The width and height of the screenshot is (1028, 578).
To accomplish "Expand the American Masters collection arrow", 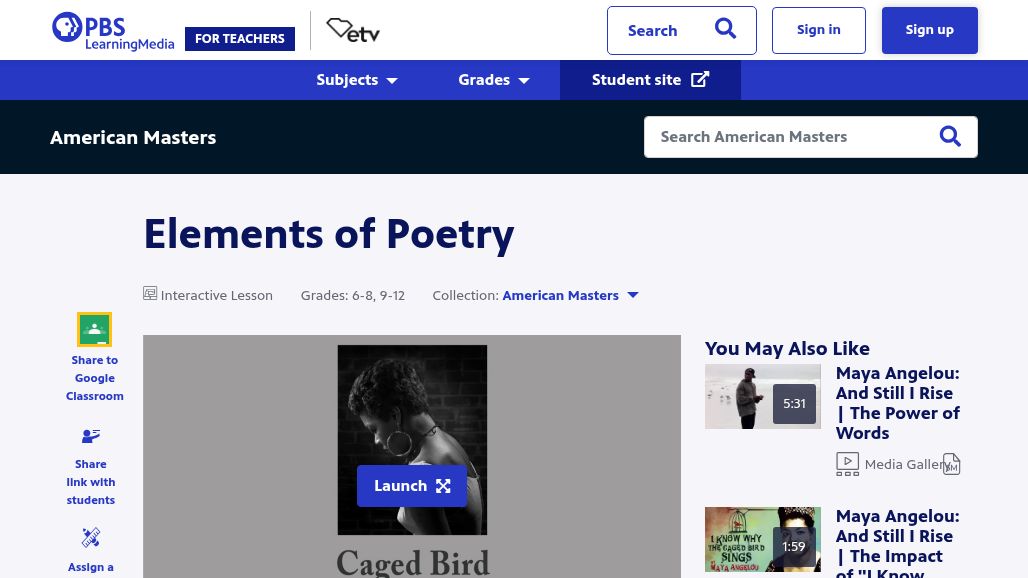I will pos(632,295).
